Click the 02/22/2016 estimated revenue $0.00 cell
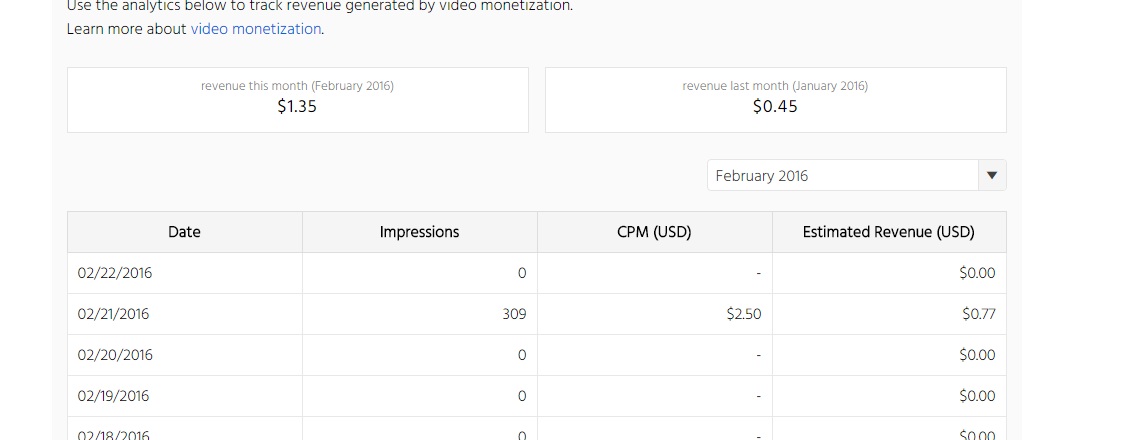Image resolution: width=1143 pixels, height=440 pixels. point(976,273)
